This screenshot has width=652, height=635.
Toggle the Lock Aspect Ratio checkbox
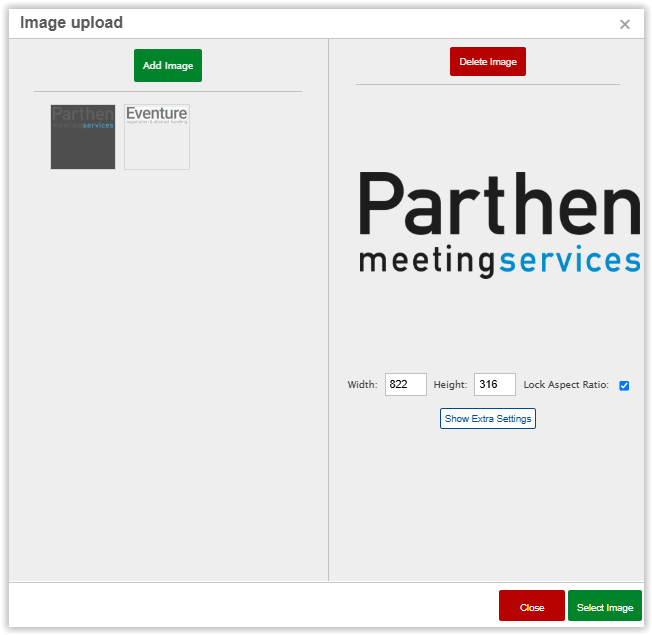point(624,385)
